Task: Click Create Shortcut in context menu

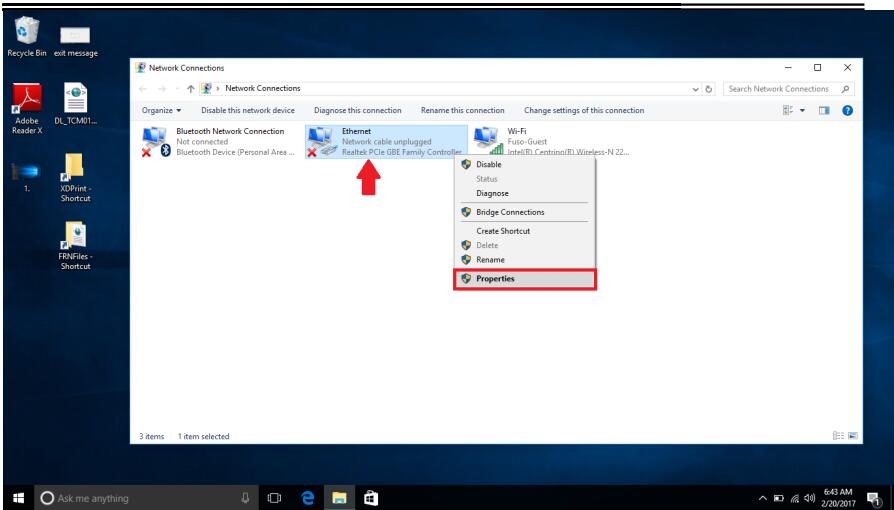Action: click(503, 231)
